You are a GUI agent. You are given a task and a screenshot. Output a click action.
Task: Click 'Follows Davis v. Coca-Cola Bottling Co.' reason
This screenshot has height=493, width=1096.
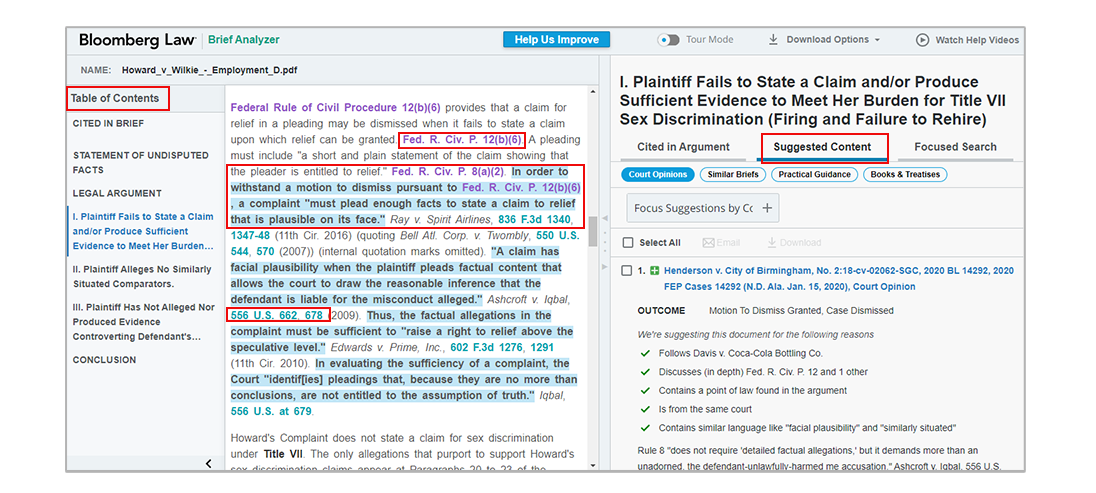click(740, 353)
